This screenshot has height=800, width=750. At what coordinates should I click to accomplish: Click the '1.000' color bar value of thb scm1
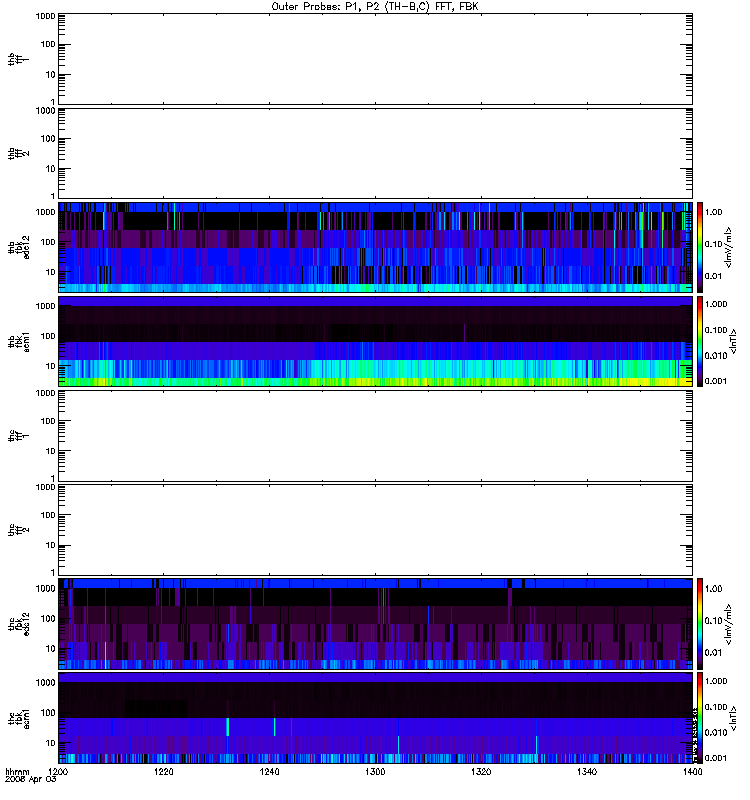coord(716,304)
